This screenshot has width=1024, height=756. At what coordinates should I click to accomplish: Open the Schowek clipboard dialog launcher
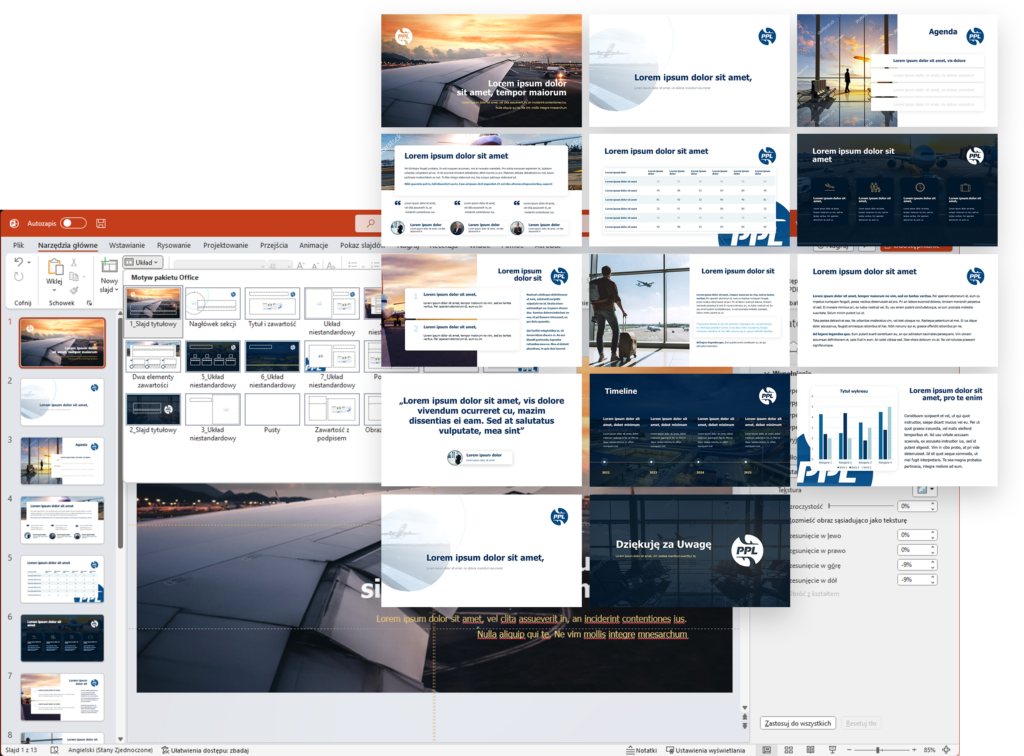tap(89, 303)
